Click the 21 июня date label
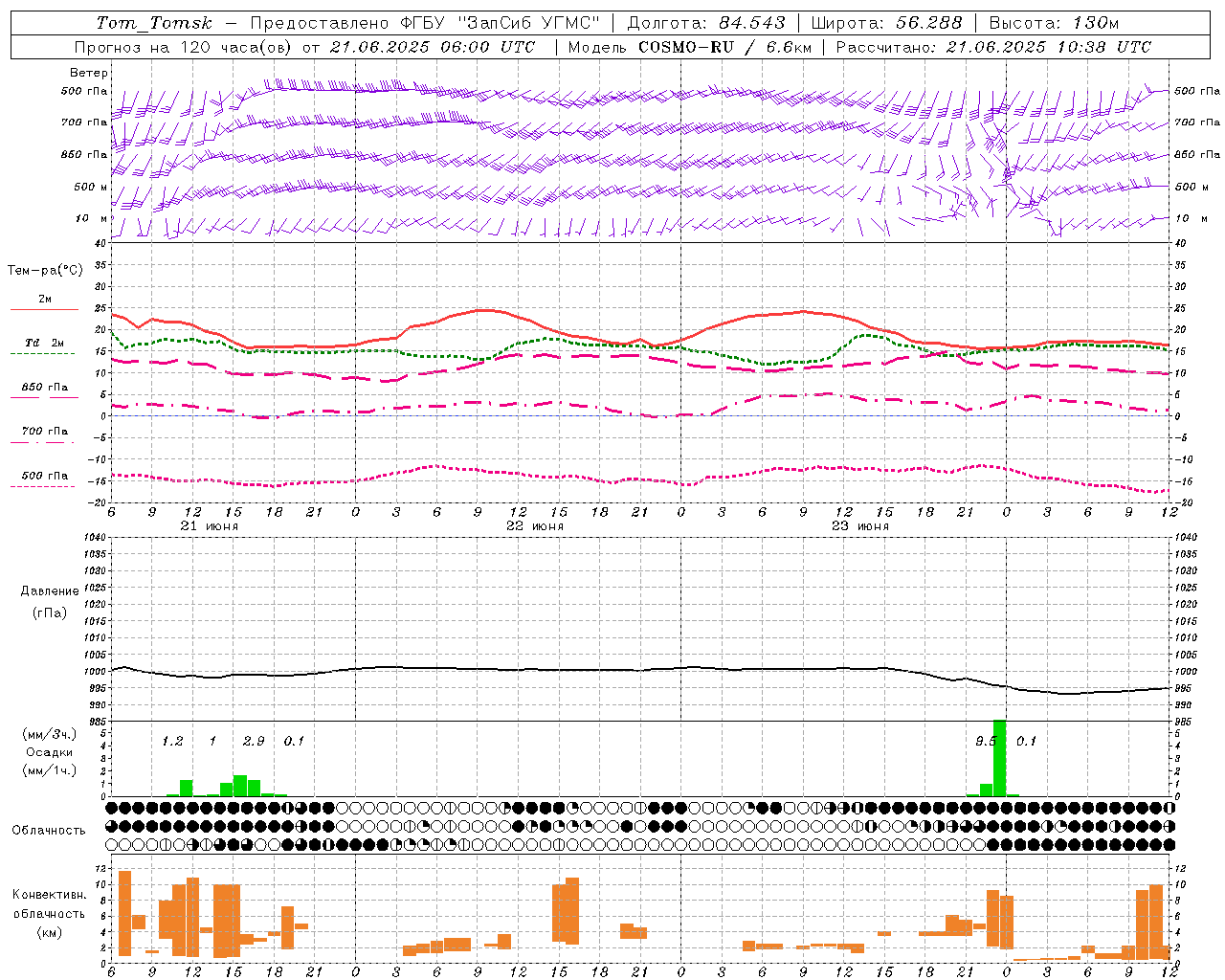The width and height of the screenshot is (1225, 980). [210, 526]
